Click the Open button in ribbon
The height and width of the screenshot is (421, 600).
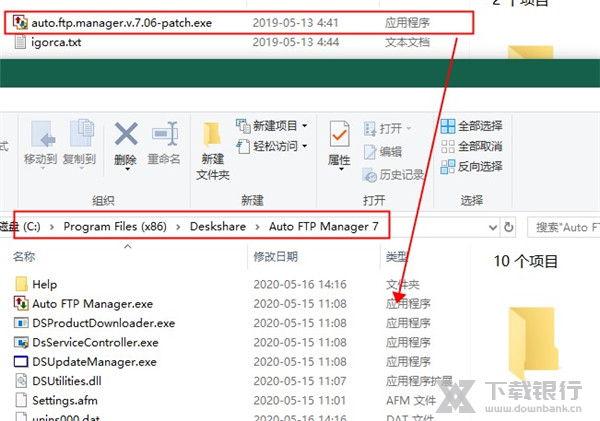[x=387, y=129]
